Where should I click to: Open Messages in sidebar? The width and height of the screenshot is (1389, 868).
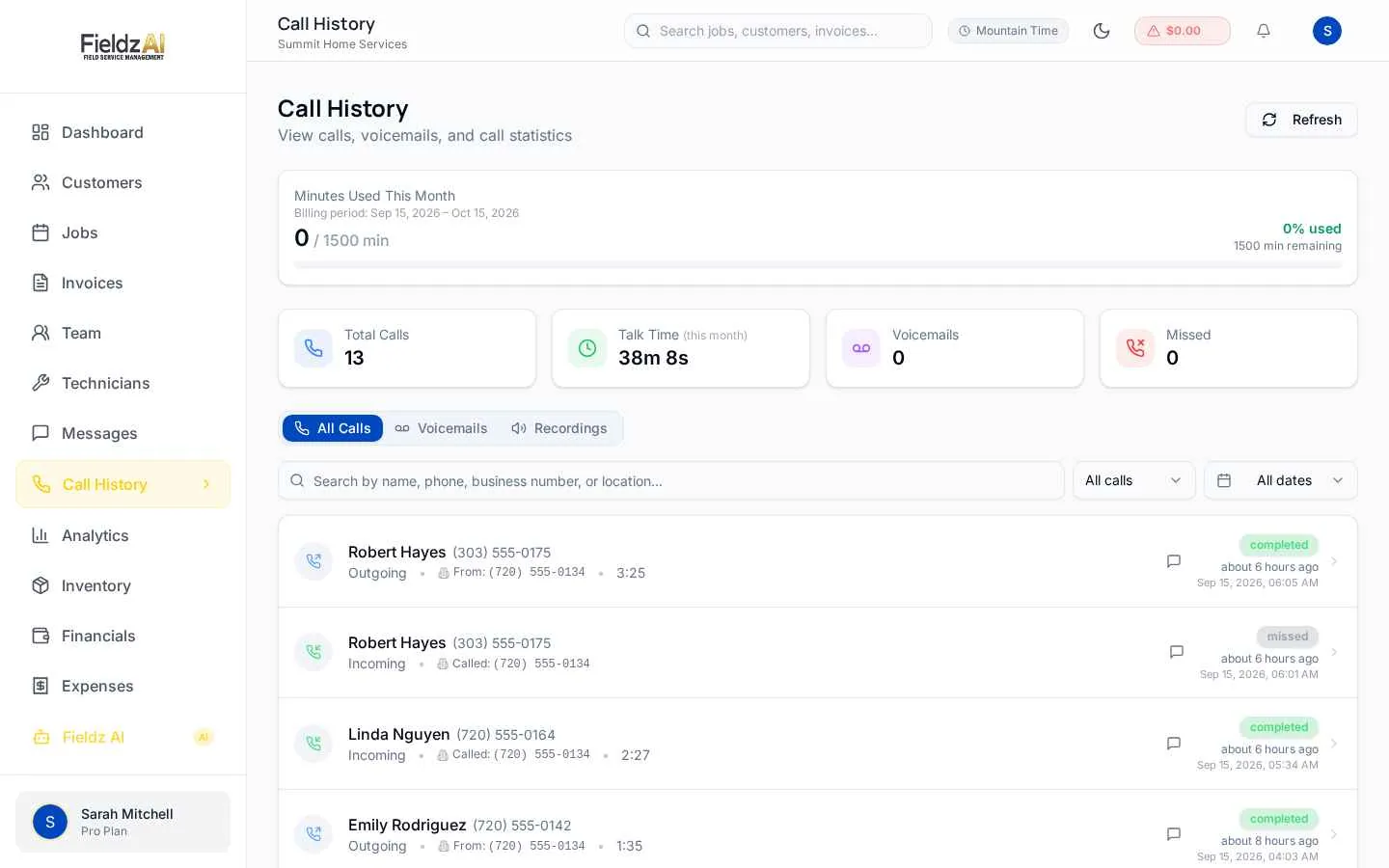(x=123, y=433)
